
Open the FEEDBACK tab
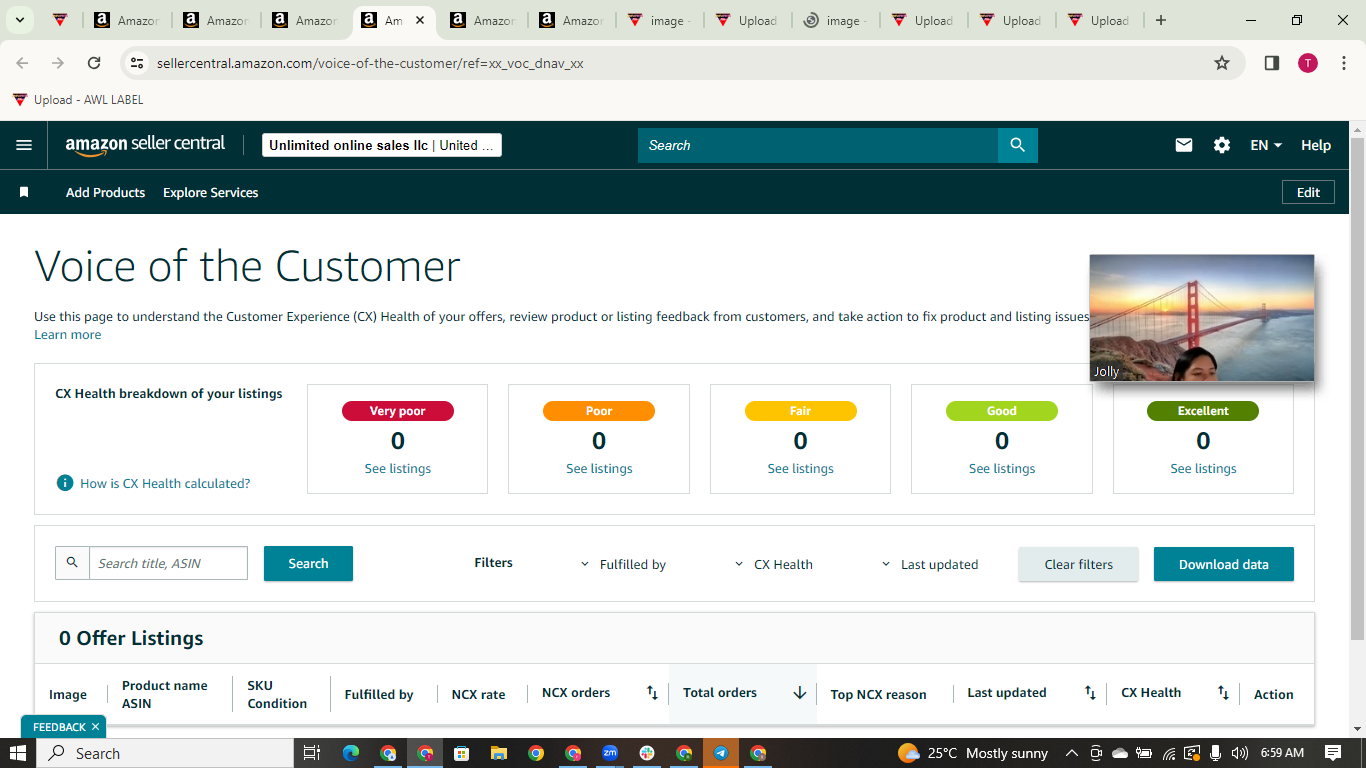pos(59,727)
